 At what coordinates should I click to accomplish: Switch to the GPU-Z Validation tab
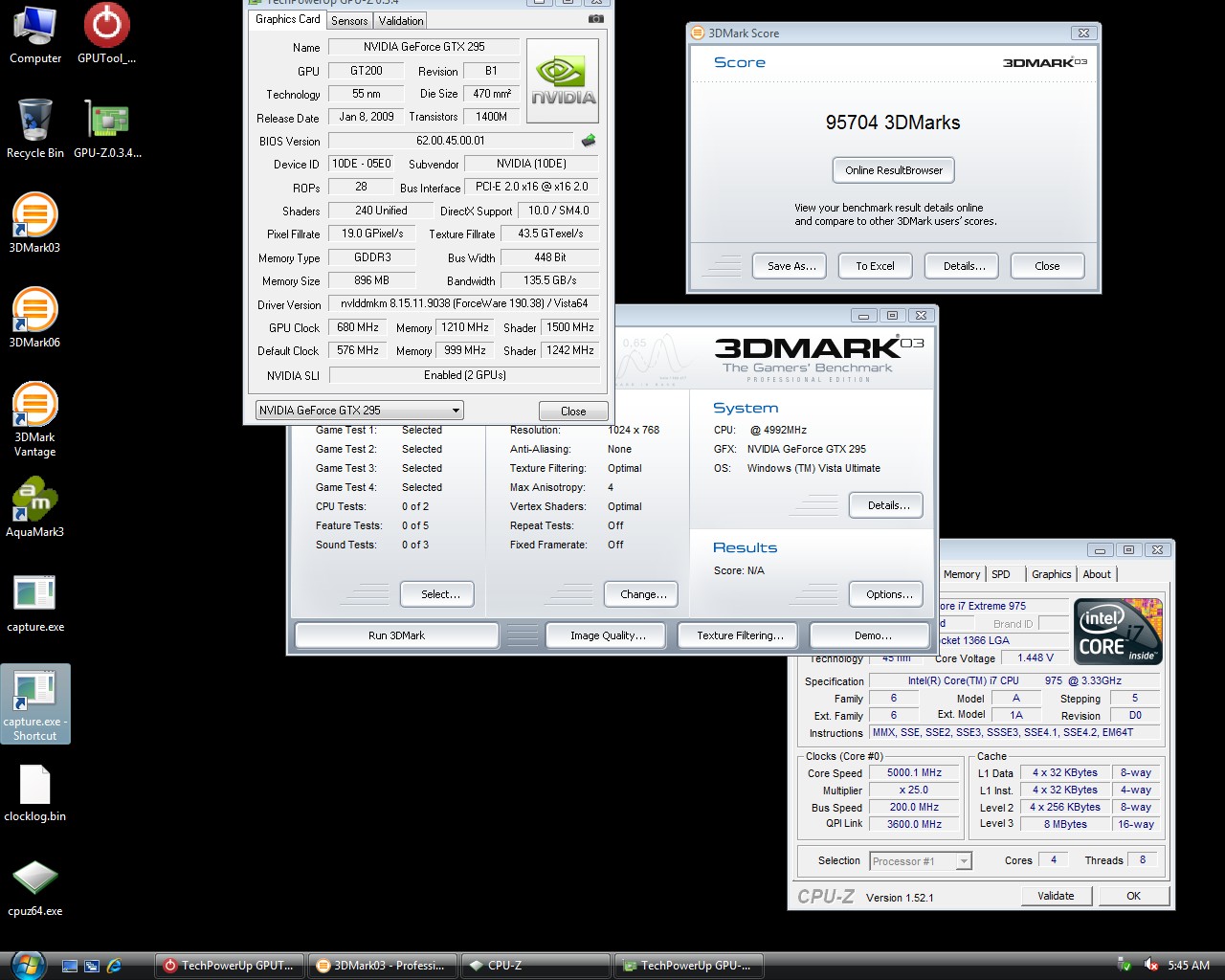coord(401,20)
